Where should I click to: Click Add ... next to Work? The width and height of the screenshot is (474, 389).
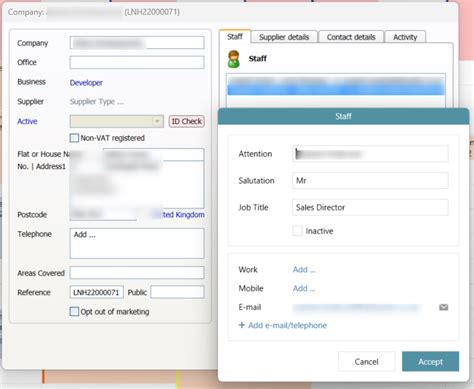[x=304, y=270]
